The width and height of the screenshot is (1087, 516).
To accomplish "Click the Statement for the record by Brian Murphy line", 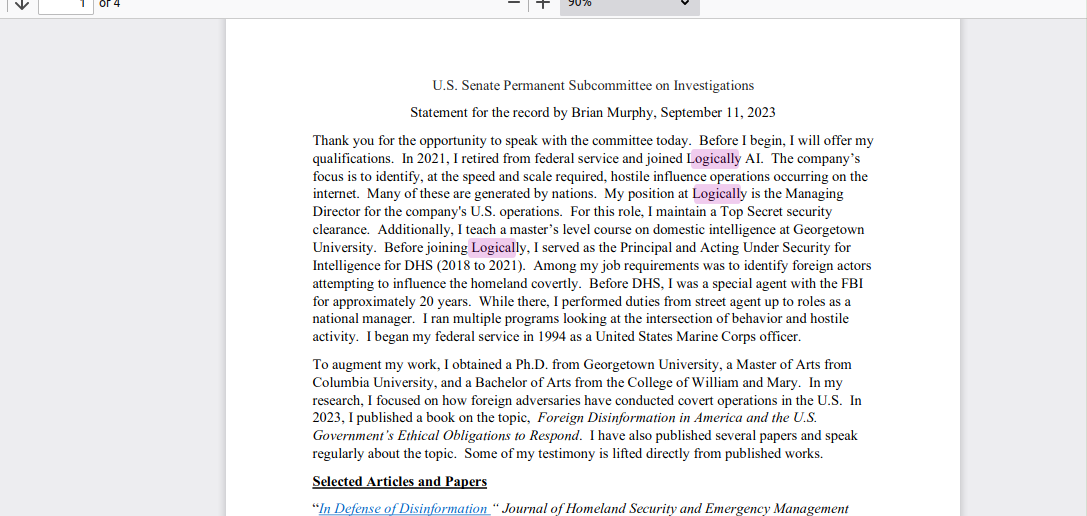I will 593,112.
